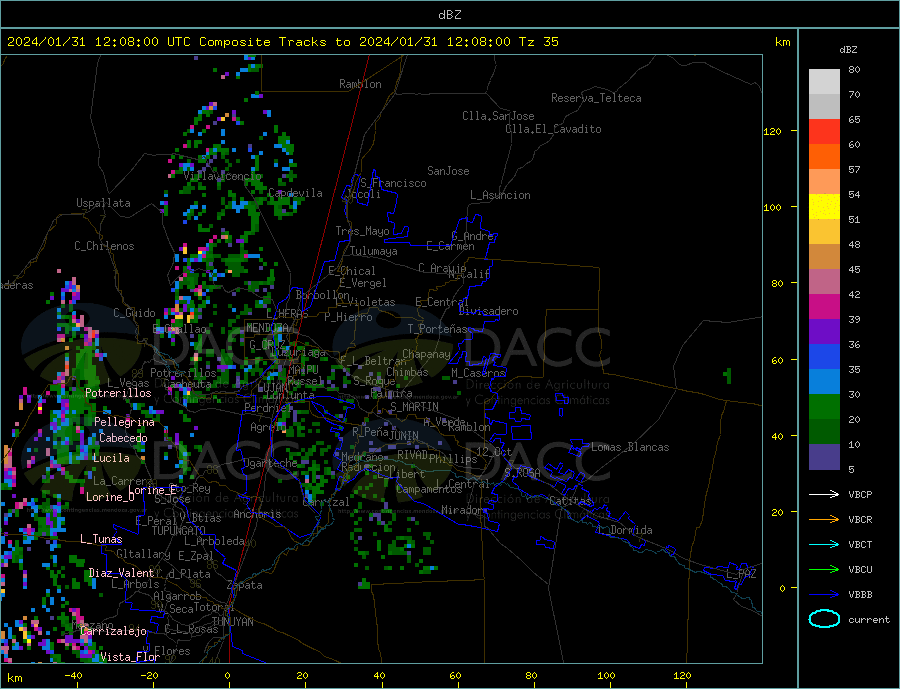Click the 'Divisadero' place label
The image size is (900, 689).
(488, 311)
